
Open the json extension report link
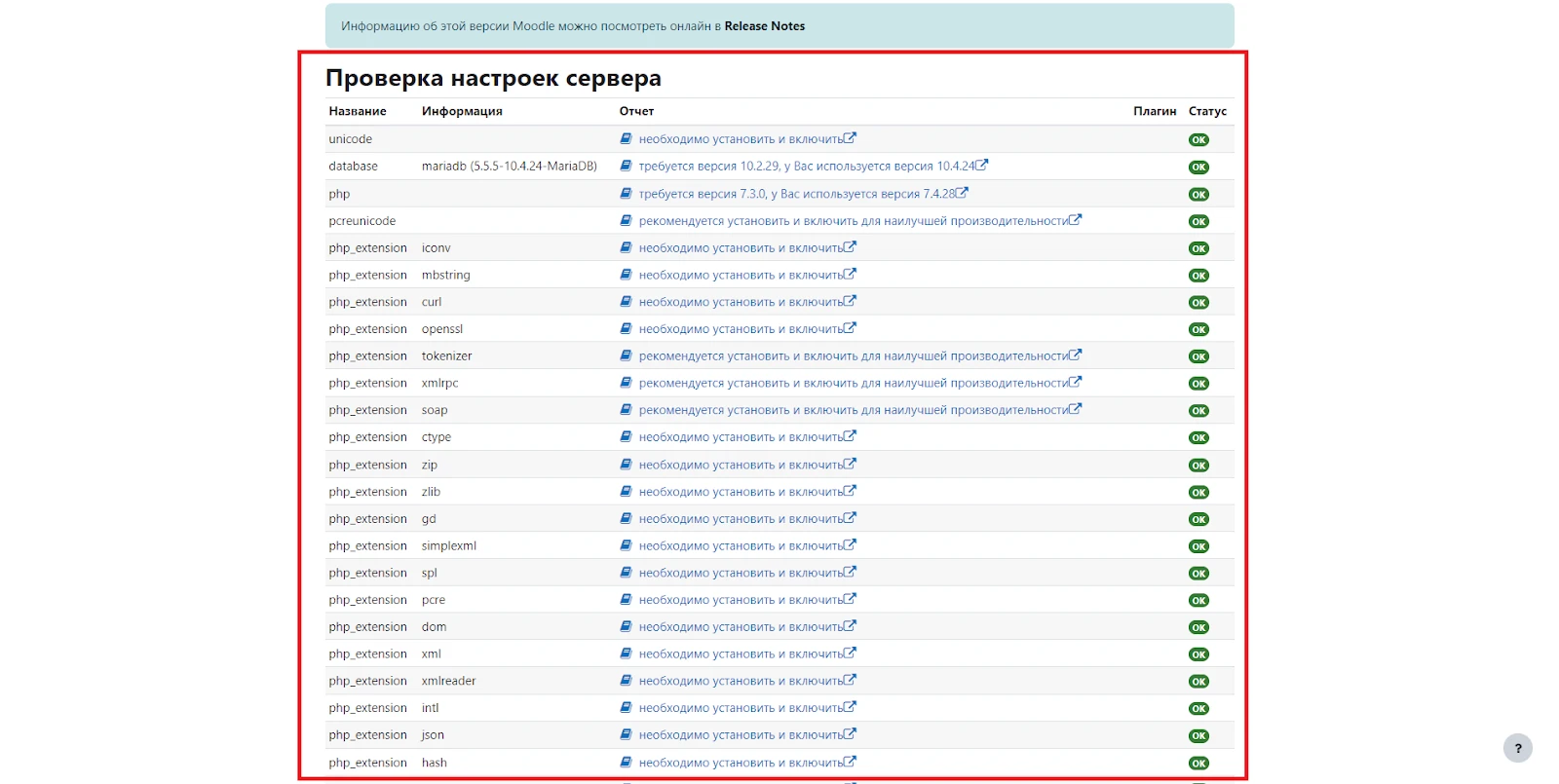tap(740, 735)
